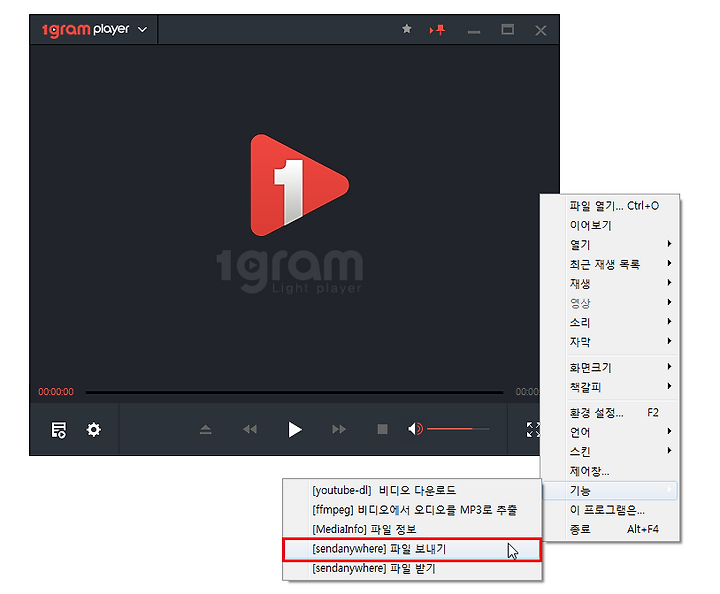Screen dimensions: 720x594
Task: Choose 종료 Alt+F4 to exit
Action: (x=610, y=529)
